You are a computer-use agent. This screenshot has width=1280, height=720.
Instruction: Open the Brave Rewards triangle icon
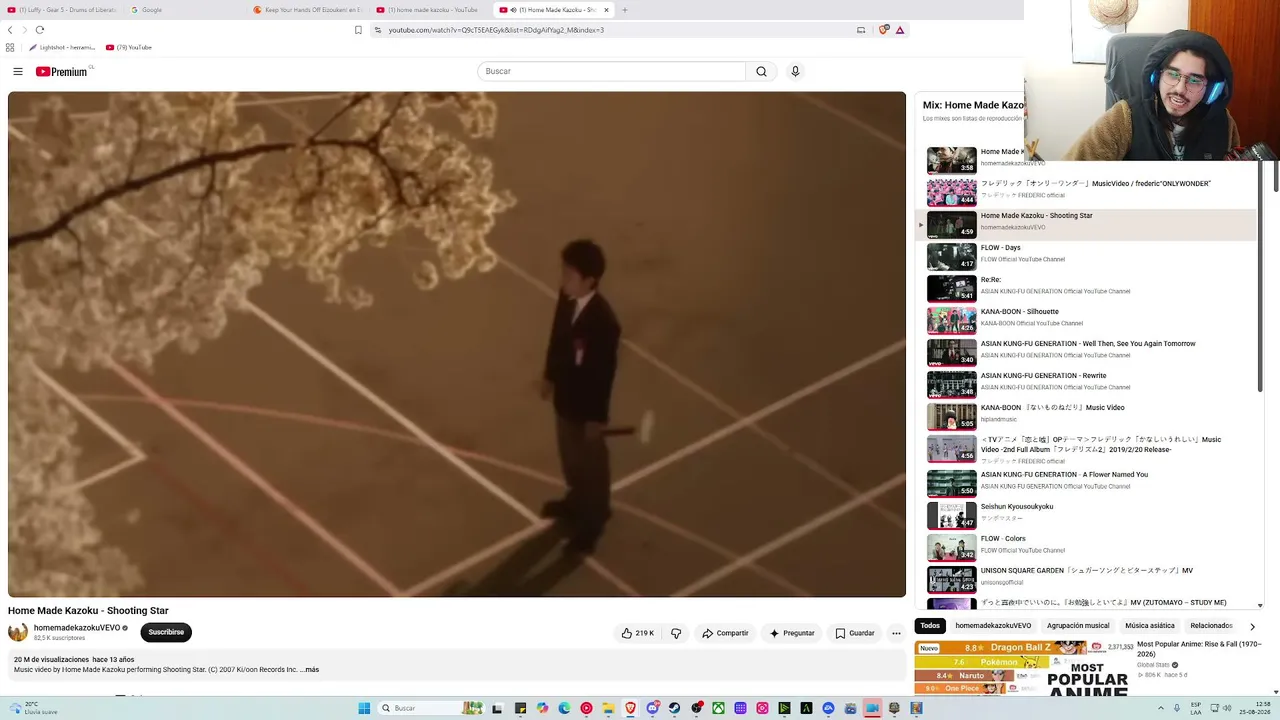(900, 30)
